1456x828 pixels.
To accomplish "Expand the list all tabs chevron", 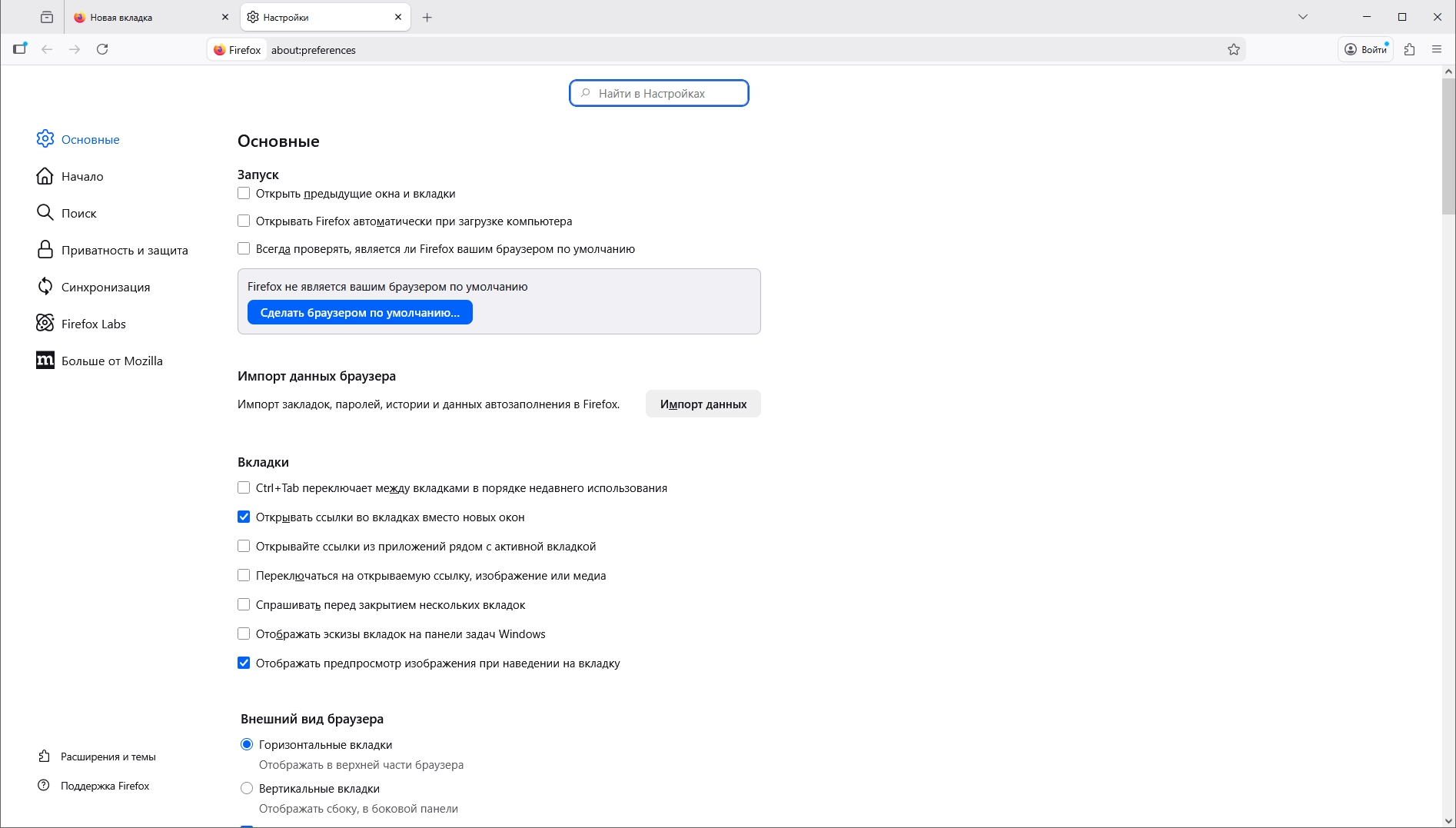I will pyautogui.click(x=1303, y=17).
